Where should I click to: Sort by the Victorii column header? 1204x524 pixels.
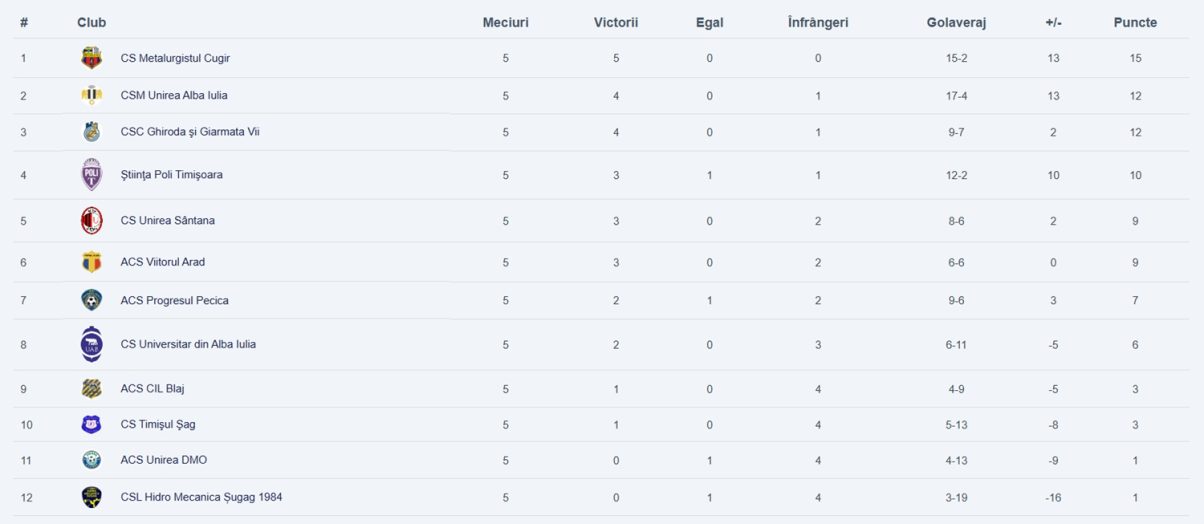(616, 22)
